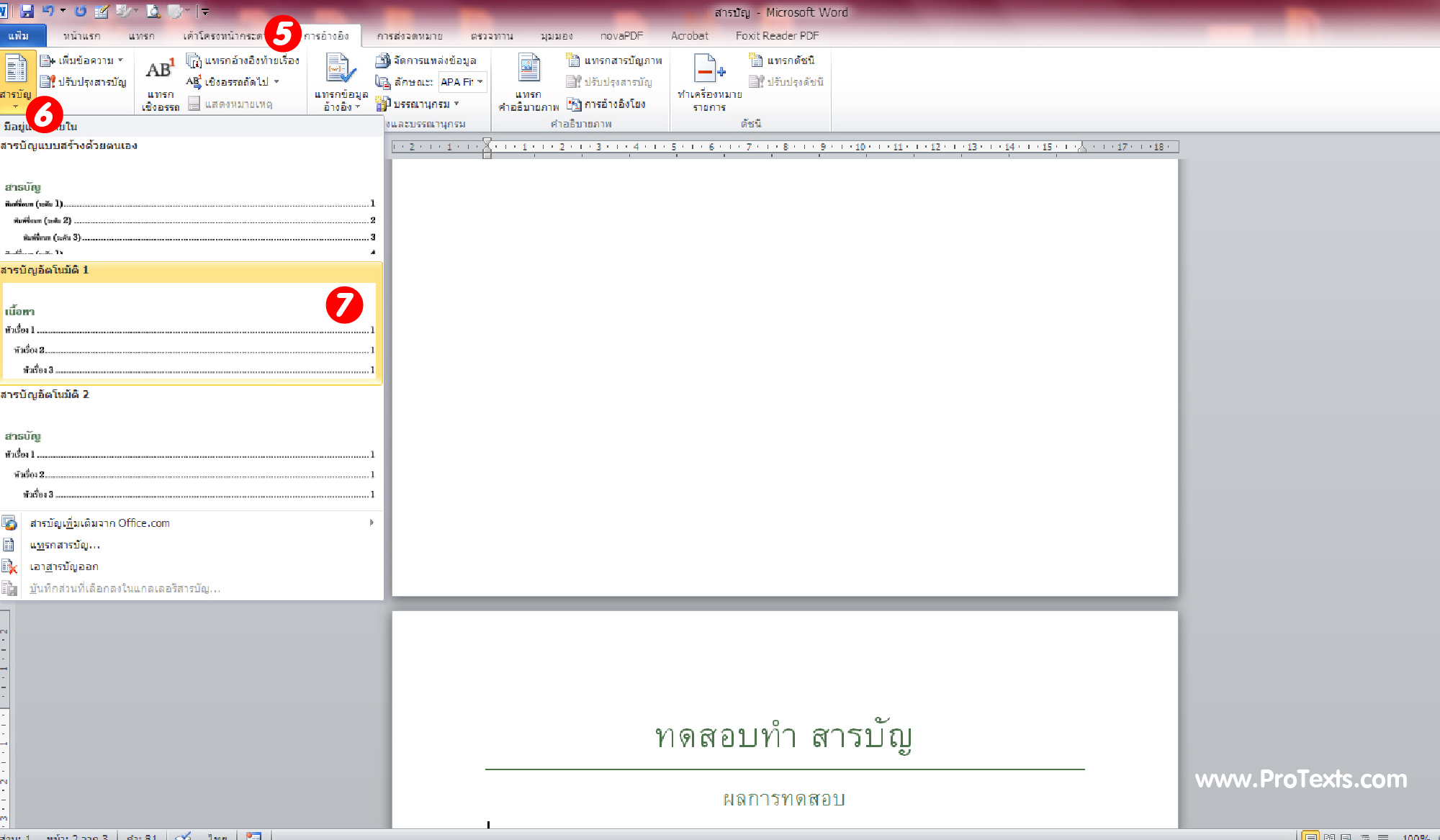Click the right indent marker on ruler
Image resolution: width=1440 pixels, height=840 pixels.
(1081, 148)
